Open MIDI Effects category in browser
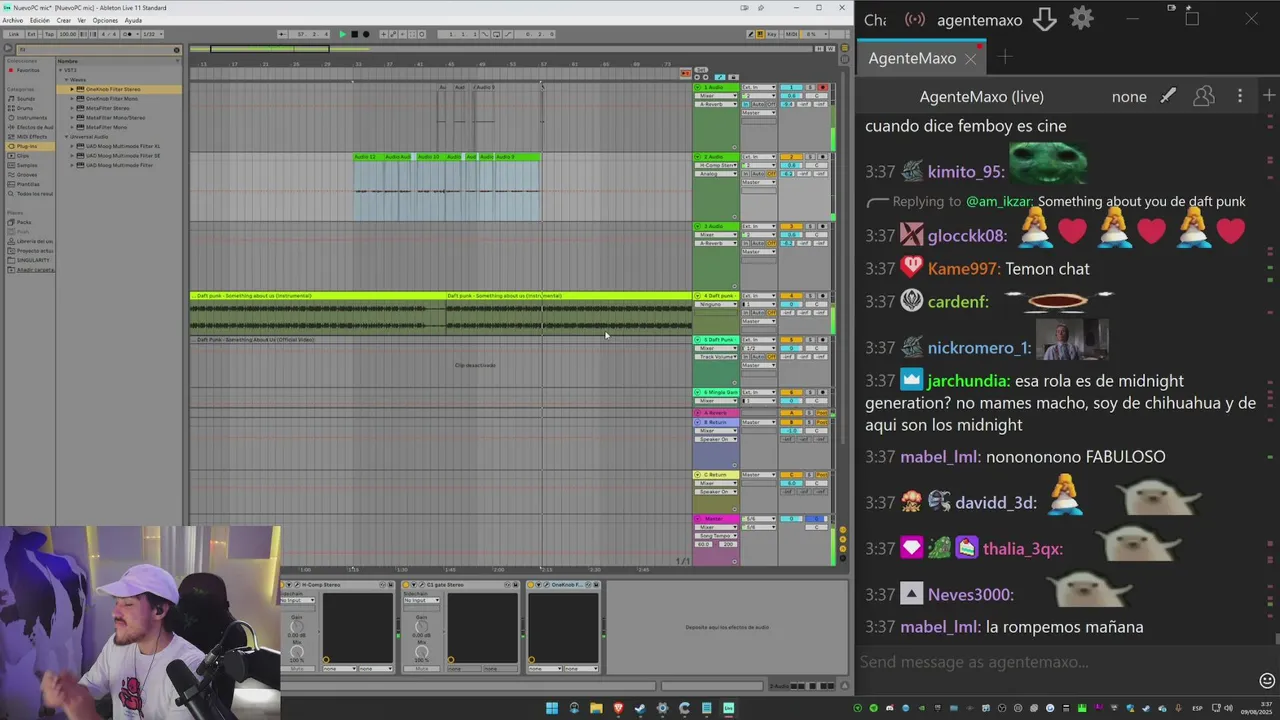Image resolution: width=1280 pixels, height=720 pixels. tap(31, 137)
